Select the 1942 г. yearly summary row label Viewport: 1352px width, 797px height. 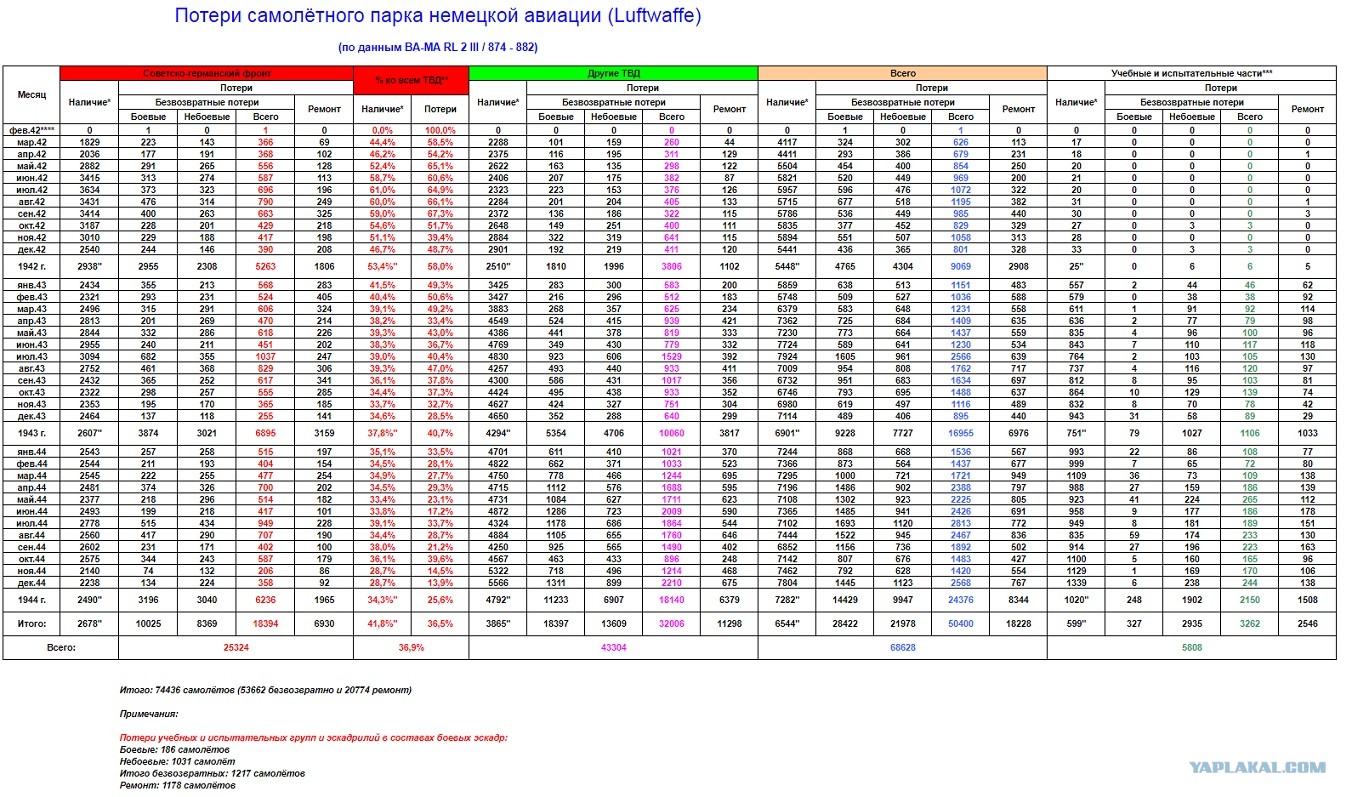(31, 267)
